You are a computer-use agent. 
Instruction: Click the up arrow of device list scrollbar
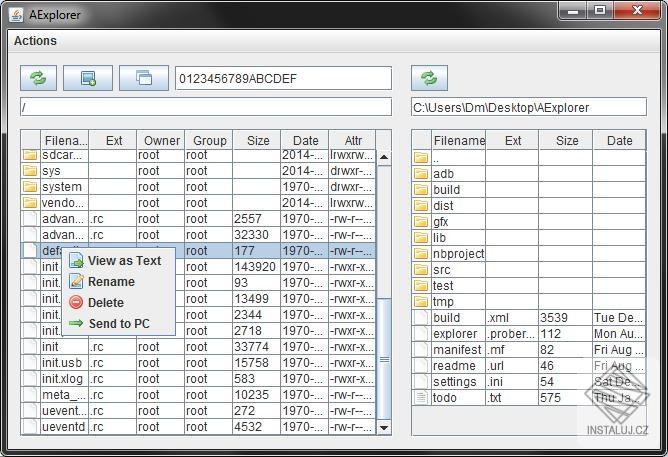tap(384, 157)
